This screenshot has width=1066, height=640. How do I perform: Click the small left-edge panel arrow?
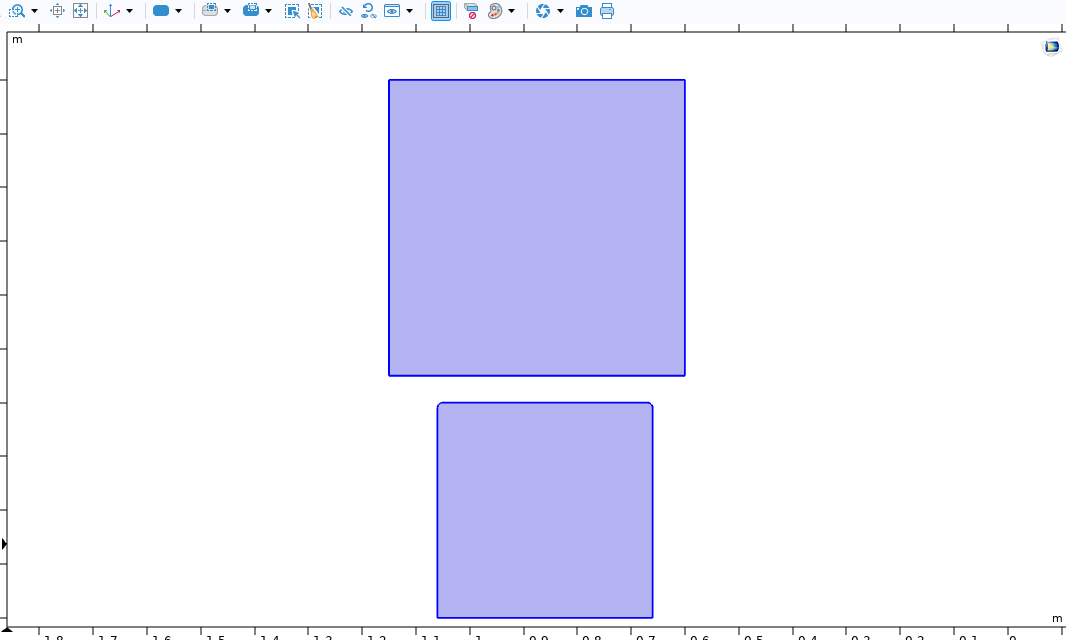(x=4, y=544)
